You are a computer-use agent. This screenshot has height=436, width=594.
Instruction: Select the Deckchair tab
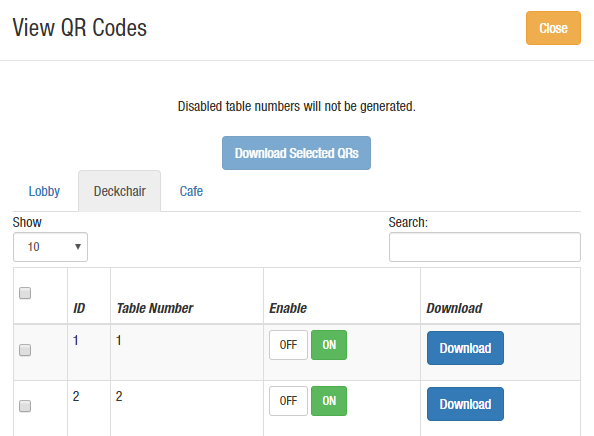(x=120, y=191)
